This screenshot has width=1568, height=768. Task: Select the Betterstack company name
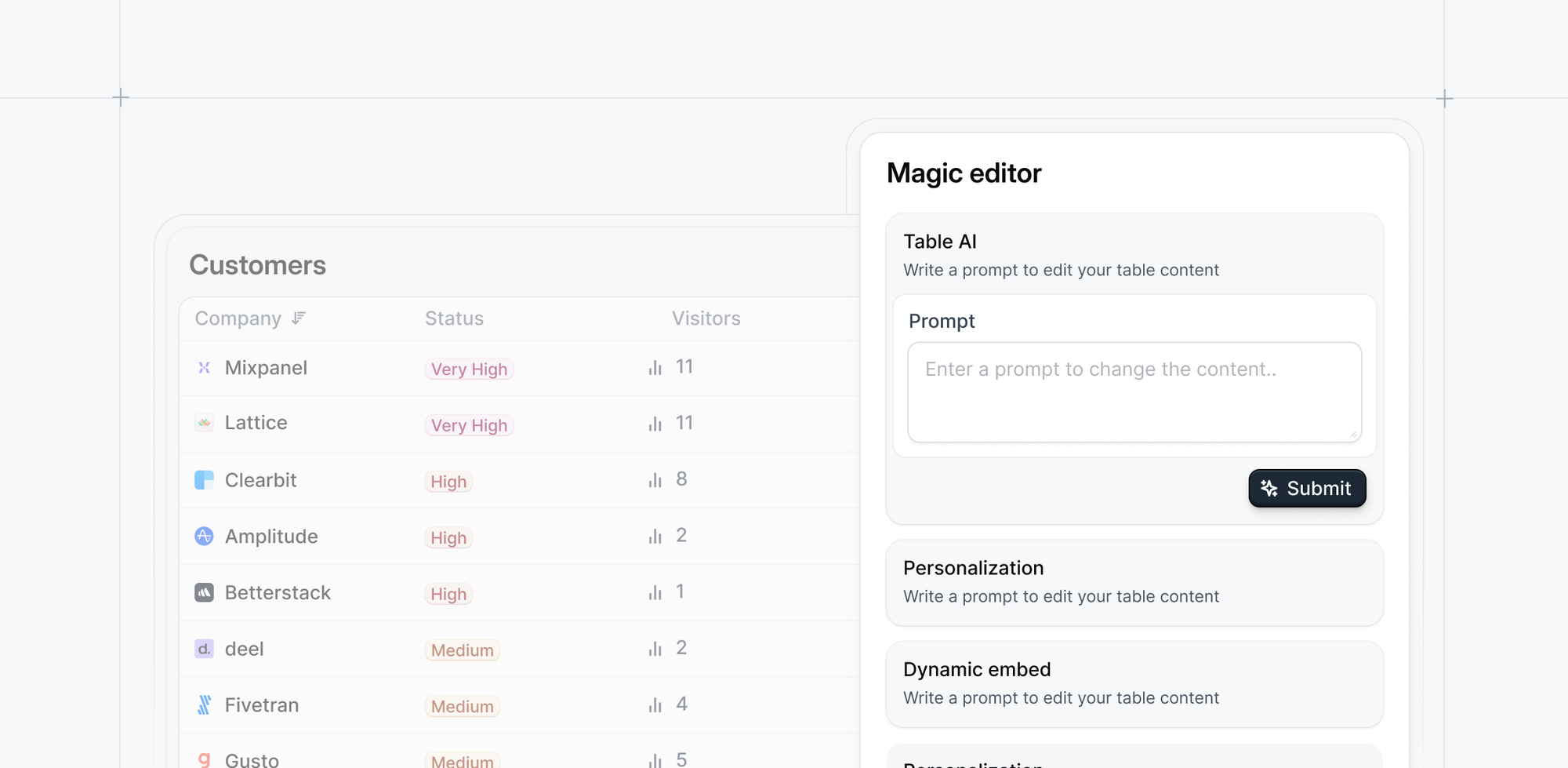click(278, 592)
